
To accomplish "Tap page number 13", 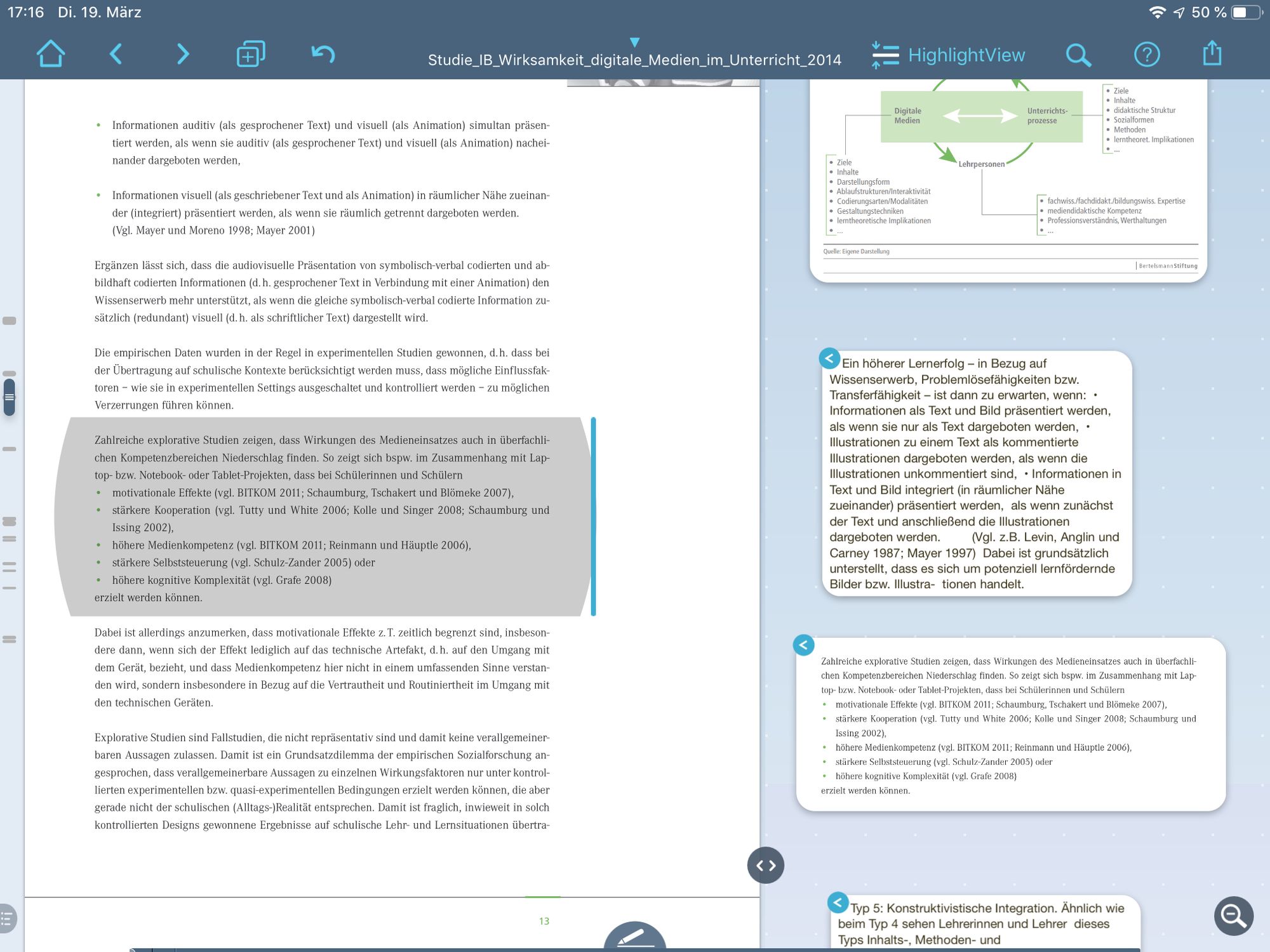I will (x=544, y=921).
